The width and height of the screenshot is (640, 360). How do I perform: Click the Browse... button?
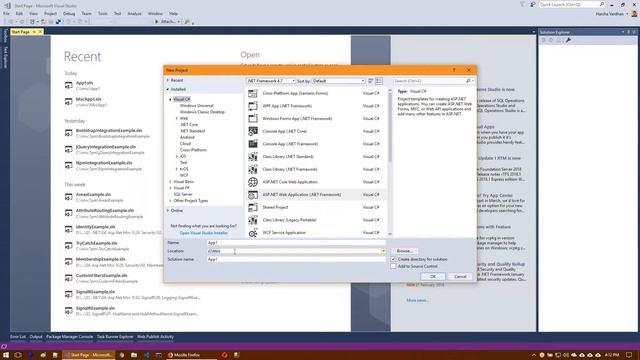coord(404,251)
